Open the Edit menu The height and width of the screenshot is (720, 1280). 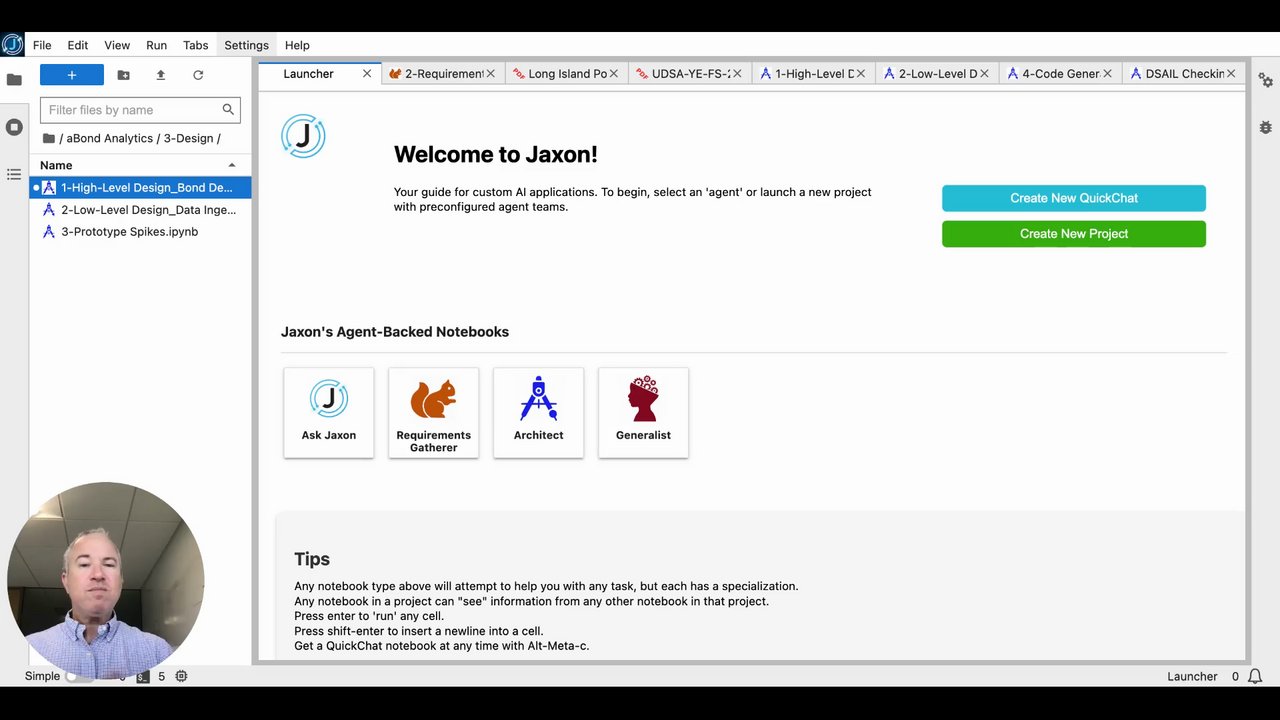point(78,45)
